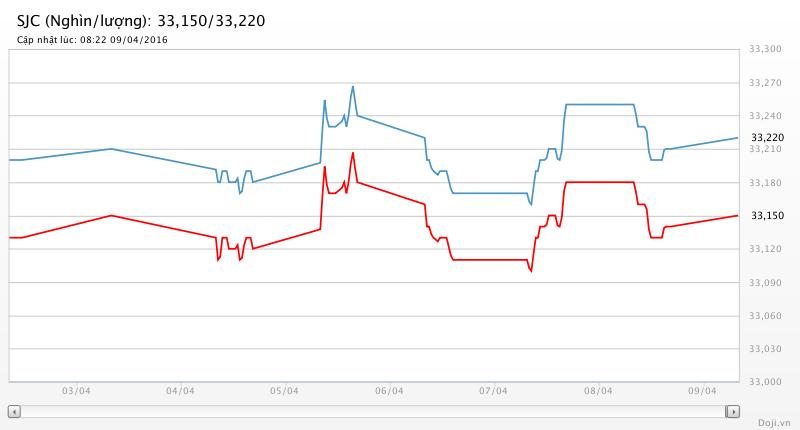Open the Doji.vn credit link
The image size is (800, 430).
point(772,422)
